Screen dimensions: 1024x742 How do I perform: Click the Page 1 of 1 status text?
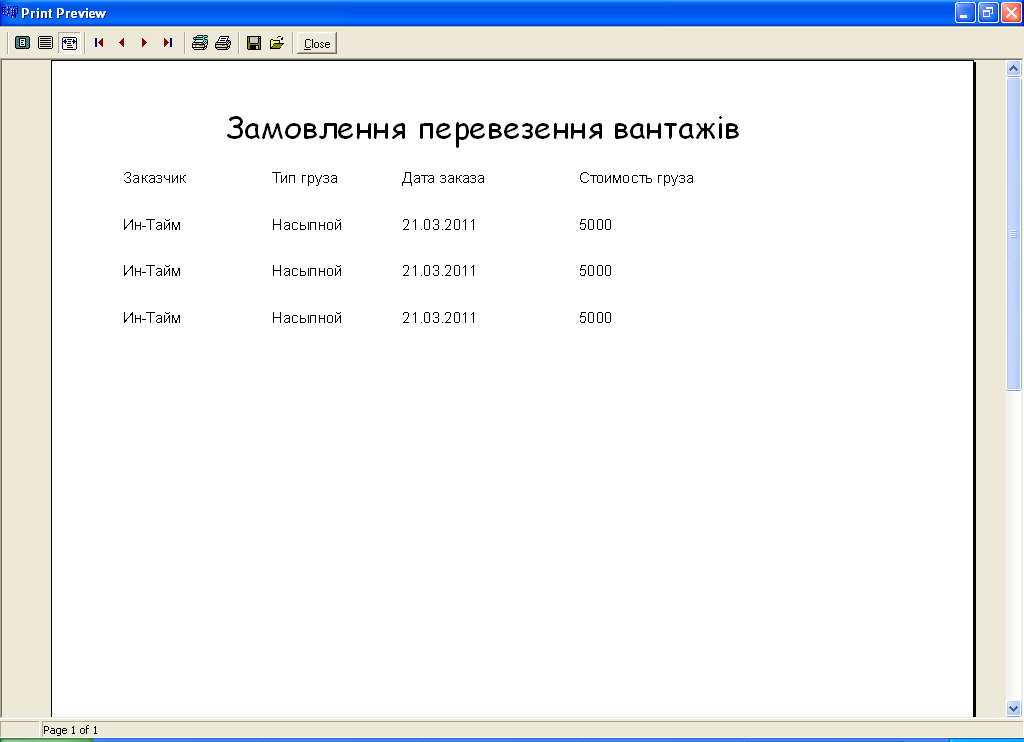(71, 730)
